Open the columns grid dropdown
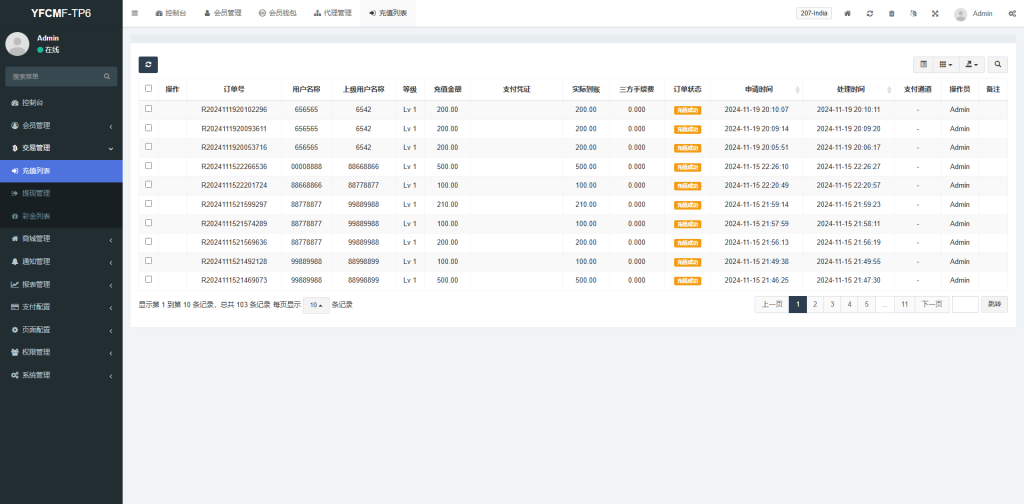1024x504 pixels. pos(945,64)
